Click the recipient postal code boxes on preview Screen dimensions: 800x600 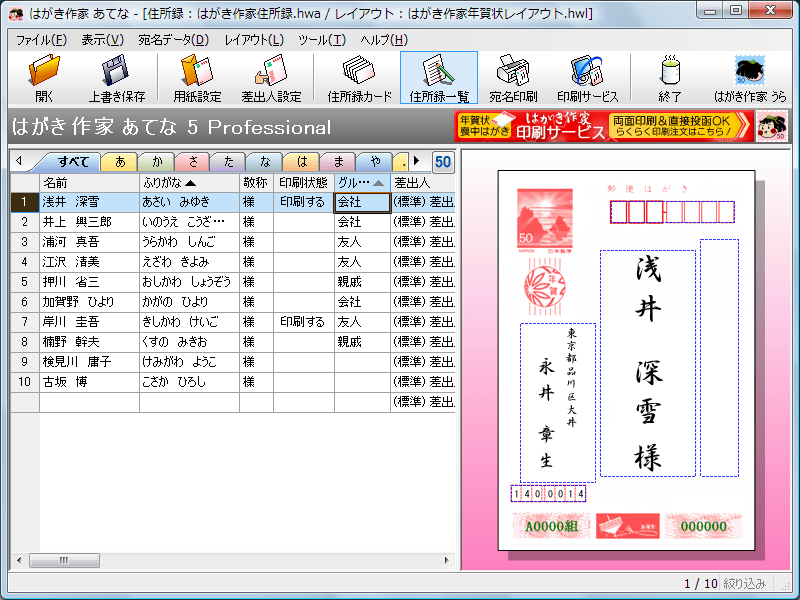click(x=672, y=212)
